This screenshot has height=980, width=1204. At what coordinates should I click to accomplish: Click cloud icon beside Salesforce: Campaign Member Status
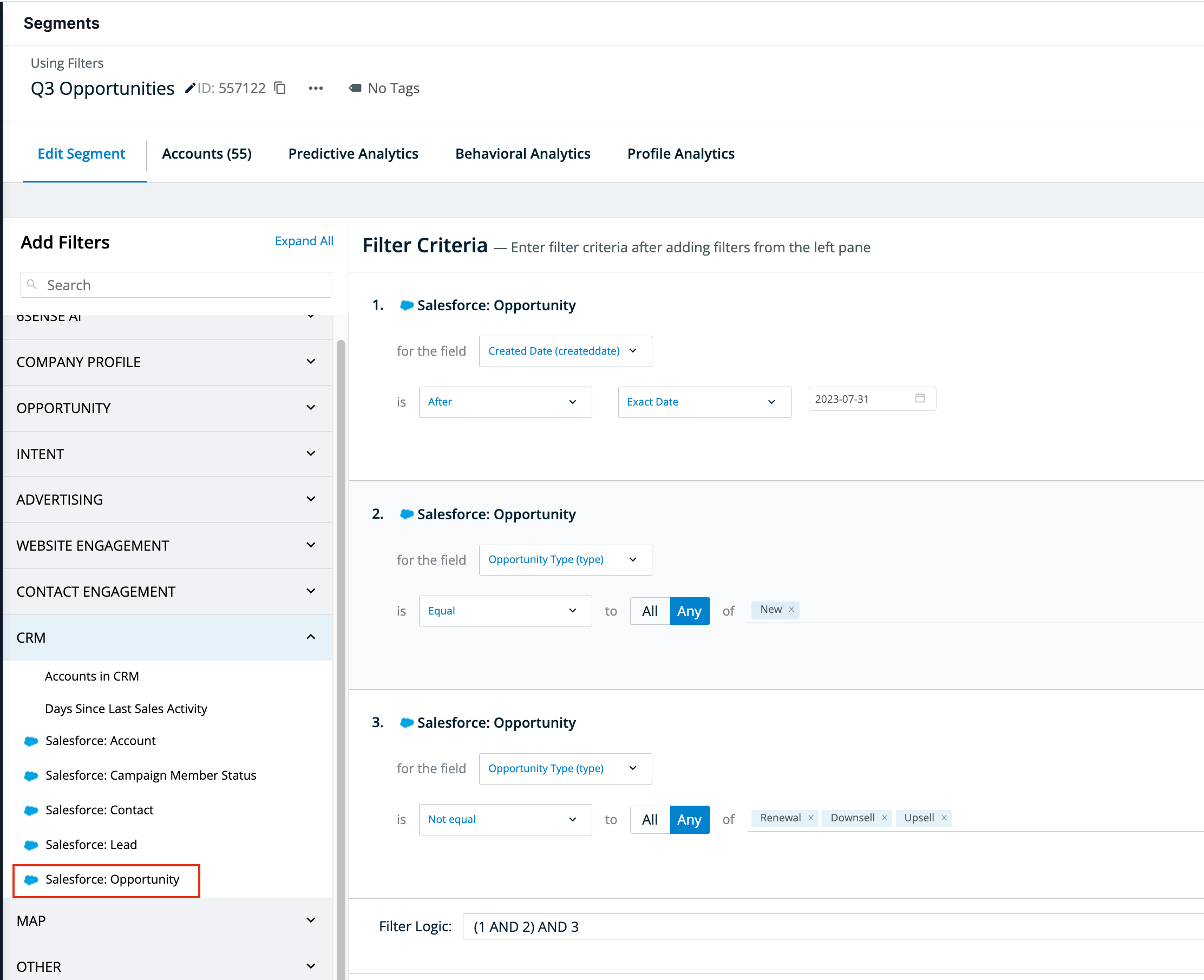pos(31,776)
